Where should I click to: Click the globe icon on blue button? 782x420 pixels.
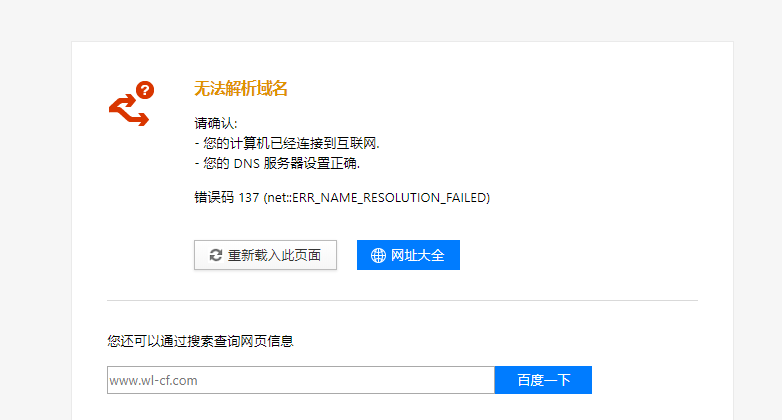(378, 255)
